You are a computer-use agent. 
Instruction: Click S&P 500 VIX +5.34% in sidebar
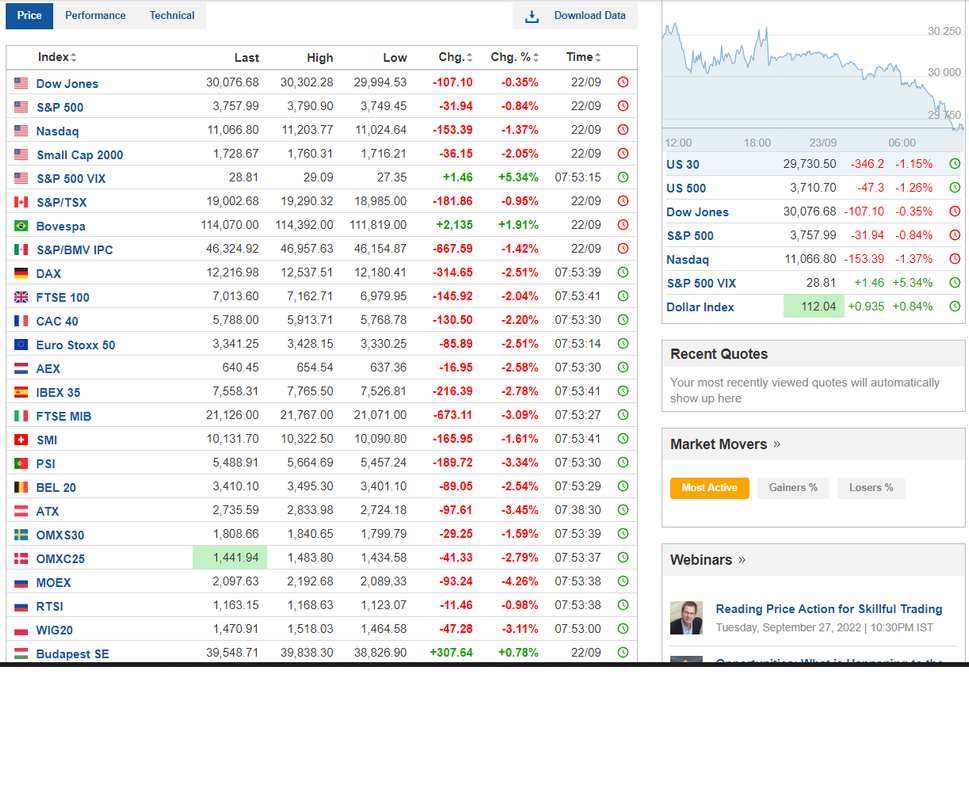pos(913,282)
